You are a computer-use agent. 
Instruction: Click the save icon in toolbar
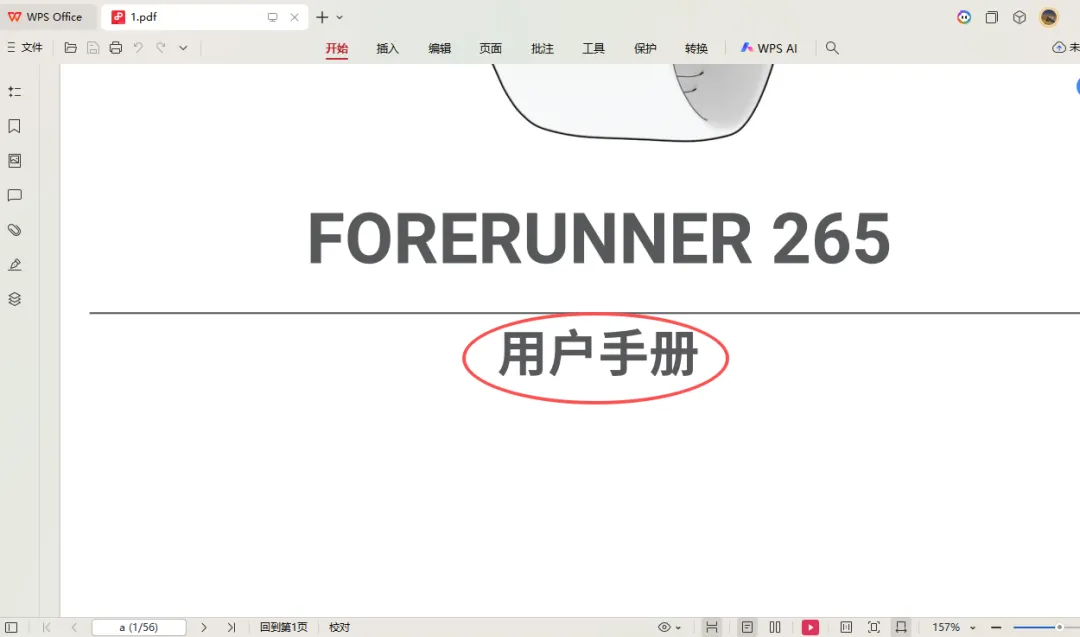pyautogui.click(x=93, y=48)
